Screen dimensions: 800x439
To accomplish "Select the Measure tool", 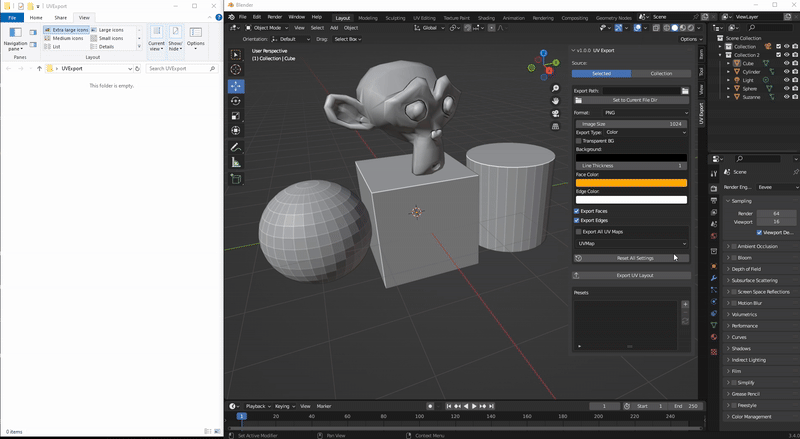I will (236, 162).
